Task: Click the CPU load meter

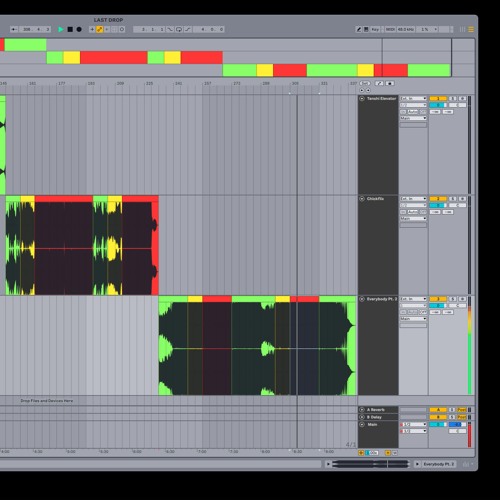Action: [x=427, y=29]
